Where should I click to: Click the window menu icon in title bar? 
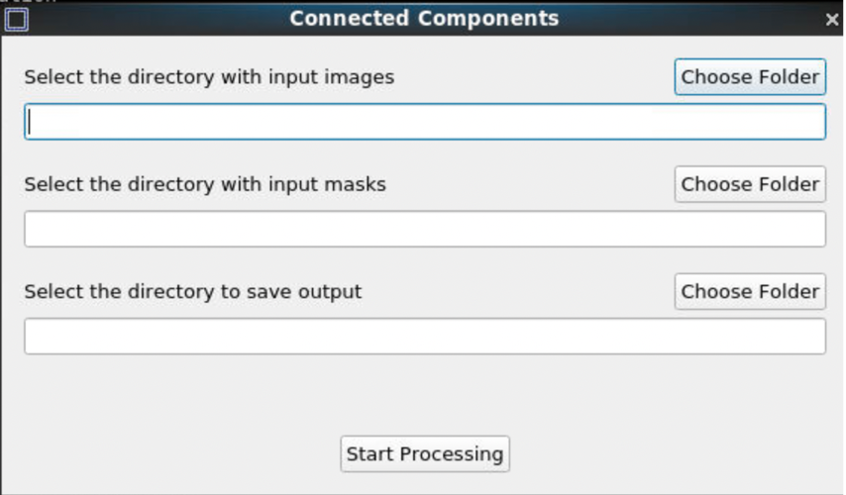[17, 18]
